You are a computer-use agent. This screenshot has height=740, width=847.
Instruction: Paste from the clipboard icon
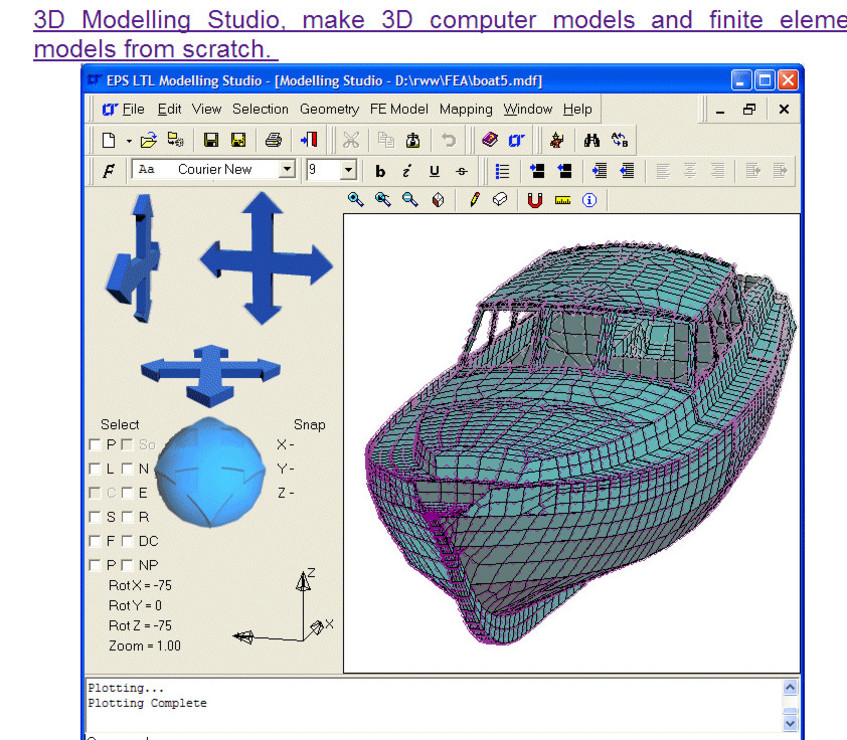(x=413, y=140)
